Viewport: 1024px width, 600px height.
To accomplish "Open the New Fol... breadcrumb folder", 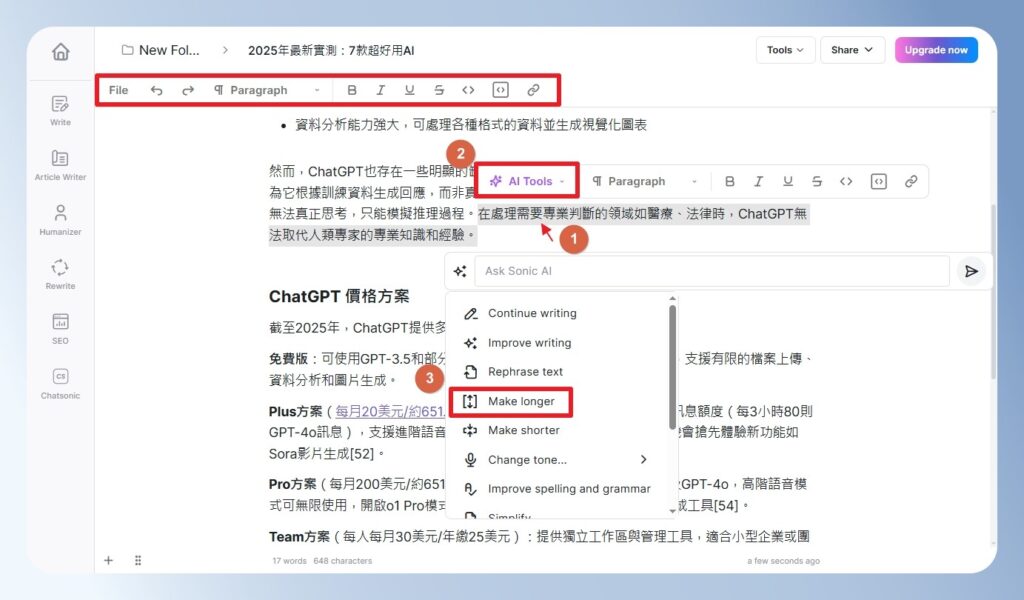I will 161,50.
